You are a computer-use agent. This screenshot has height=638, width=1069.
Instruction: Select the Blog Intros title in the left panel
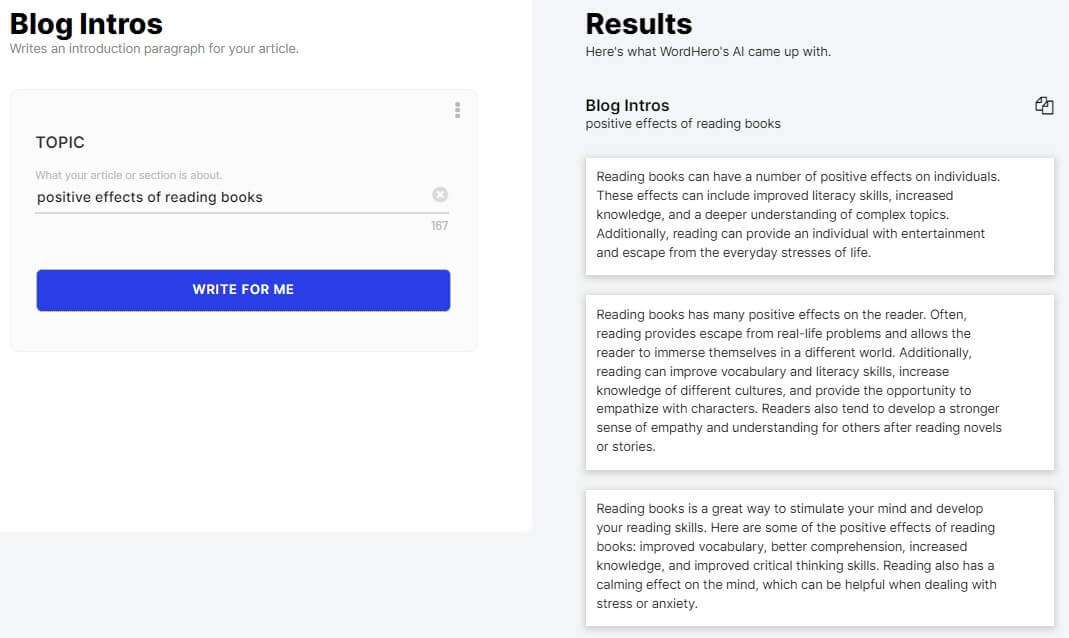tap(85, 23)
